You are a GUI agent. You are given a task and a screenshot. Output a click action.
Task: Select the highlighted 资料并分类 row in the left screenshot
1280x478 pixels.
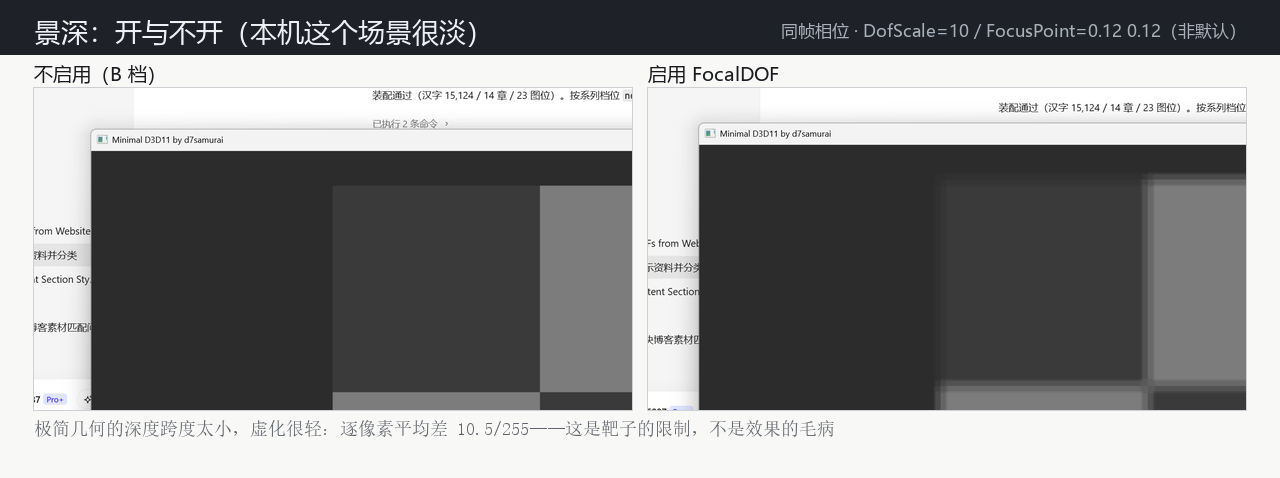tap(62, 255)
